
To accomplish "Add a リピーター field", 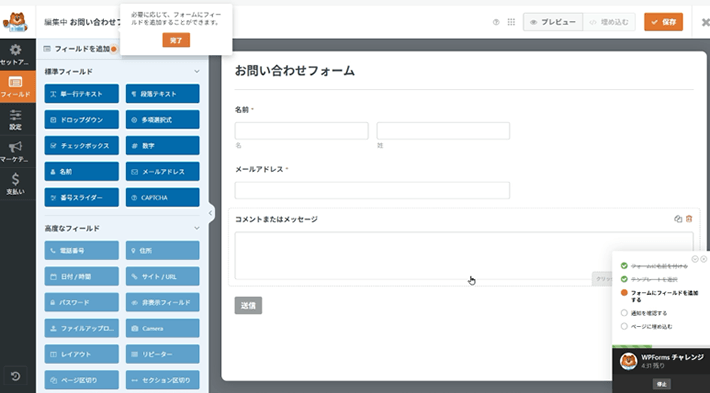I will pyautogui.click(x=163, y=354).
